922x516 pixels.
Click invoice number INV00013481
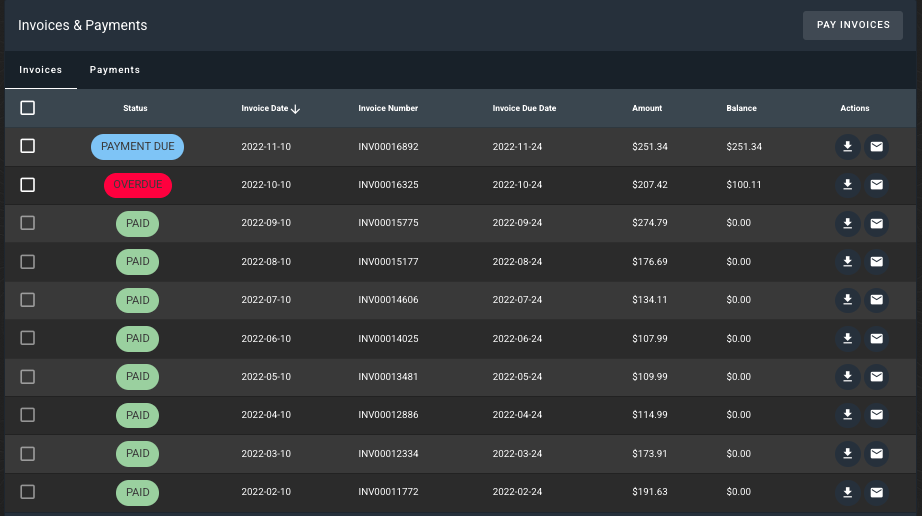[388, 377]
